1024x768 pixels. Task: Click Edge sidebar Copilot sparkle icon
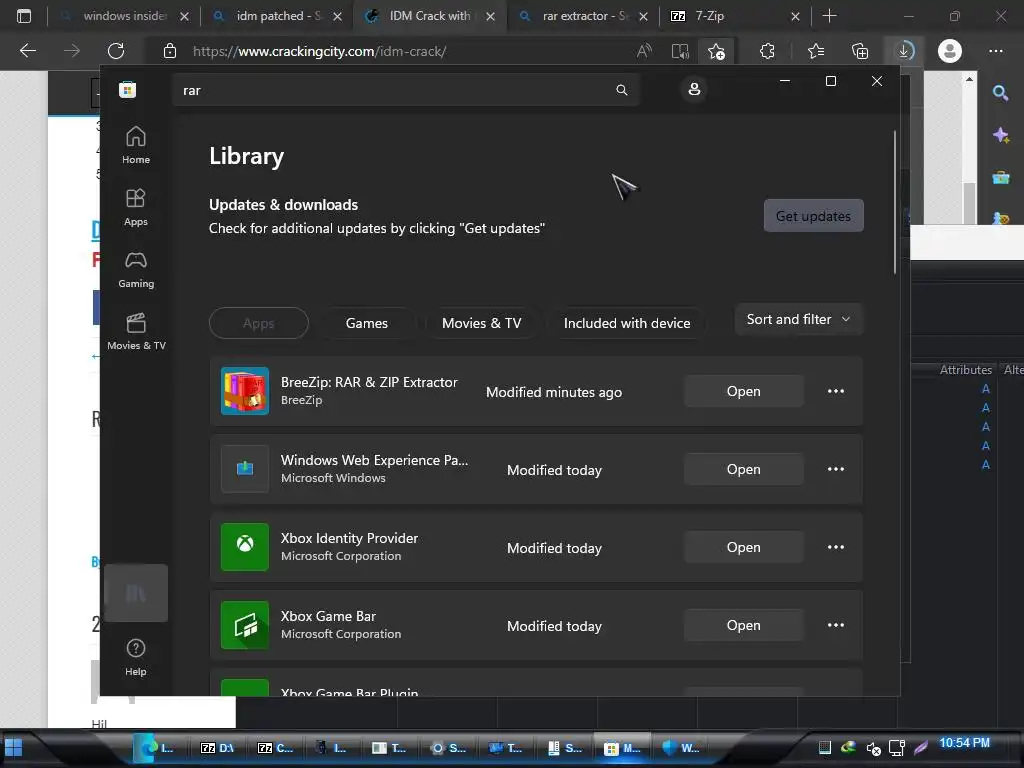point(1000,135)
